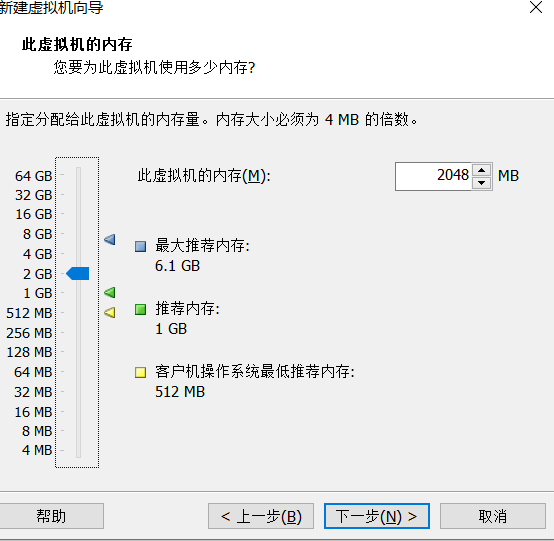Click the 512 MB slider label
The image size is (554, 541).
click(x=29, y=313)
